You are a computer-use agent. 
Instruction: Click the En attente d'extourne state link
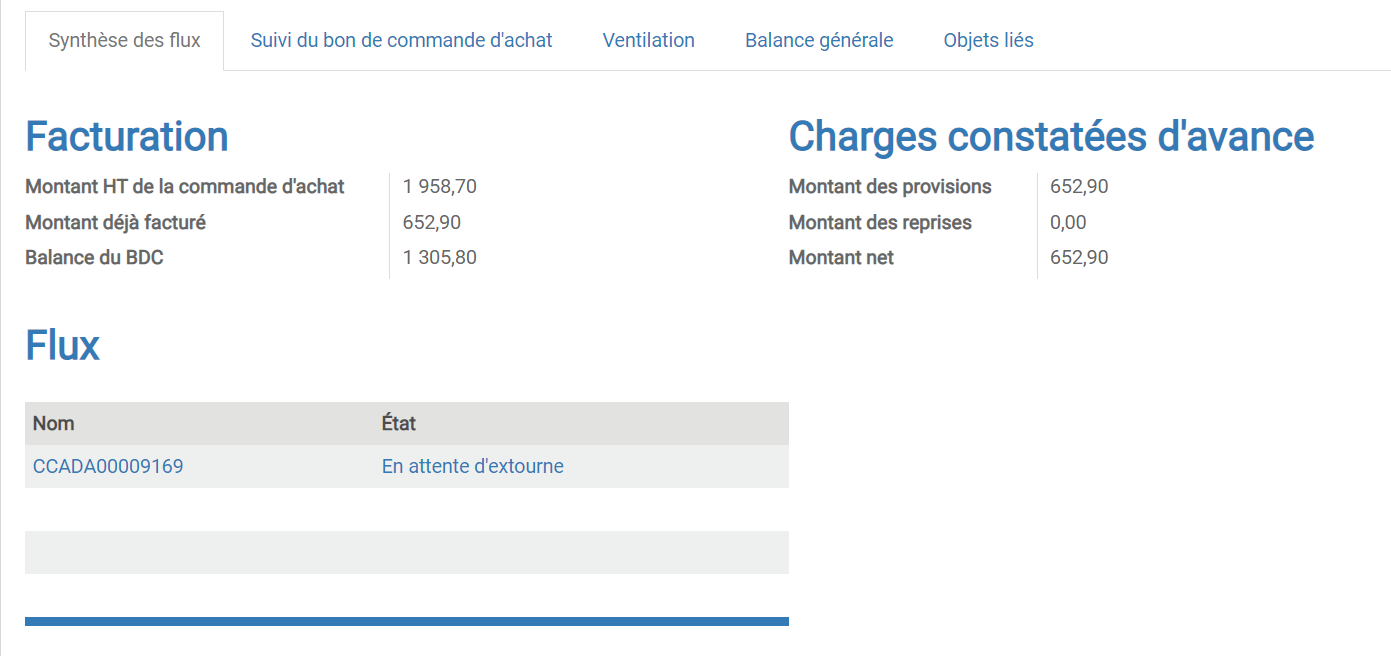472,466
